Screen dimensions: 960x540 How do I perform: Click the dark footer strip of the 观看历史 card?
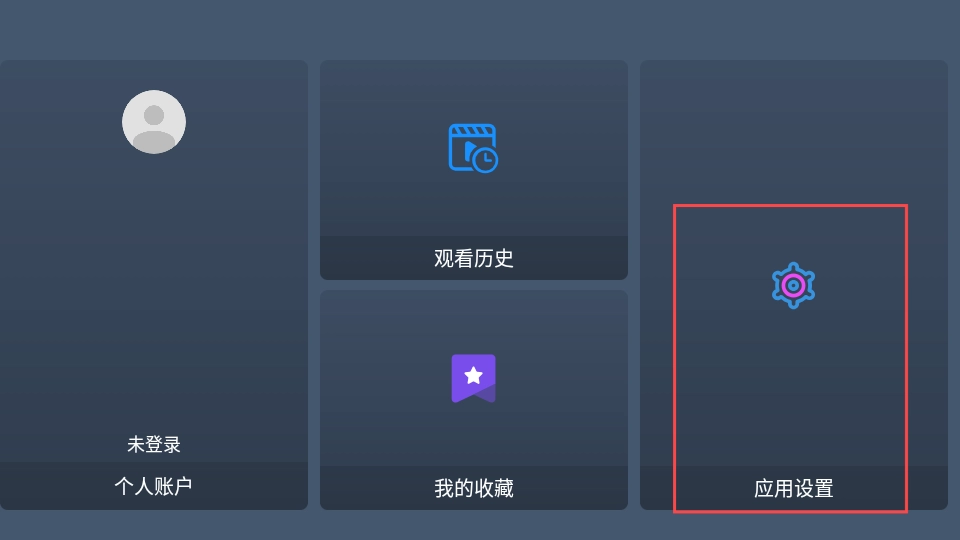coord(473,258)
